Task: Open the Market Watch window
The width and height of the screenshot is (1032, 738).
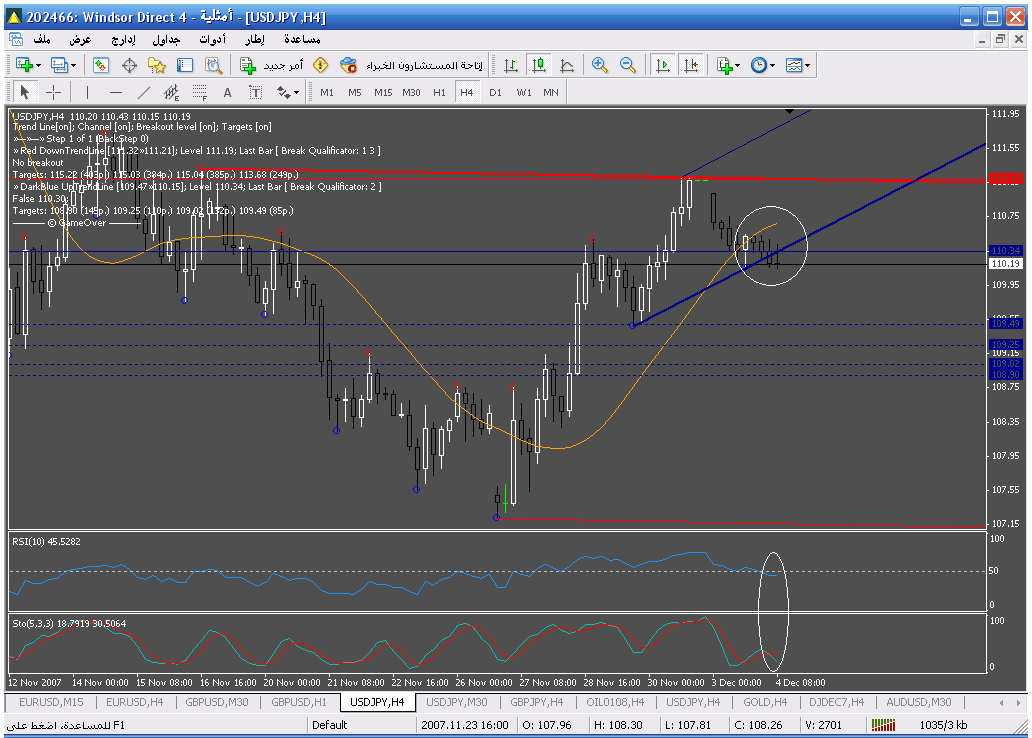Action: tap(101, 65)
